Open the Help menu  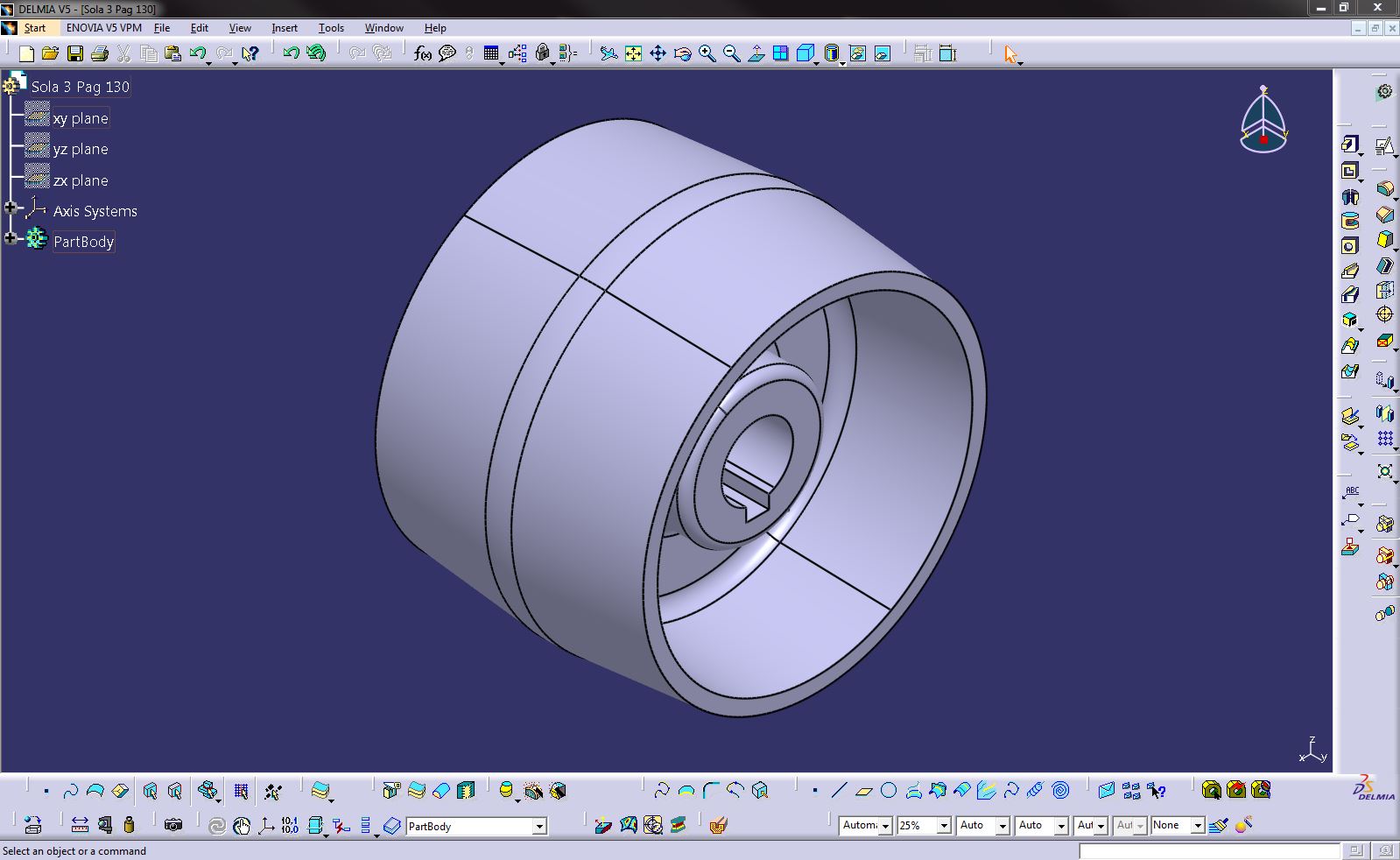[435, 28]
